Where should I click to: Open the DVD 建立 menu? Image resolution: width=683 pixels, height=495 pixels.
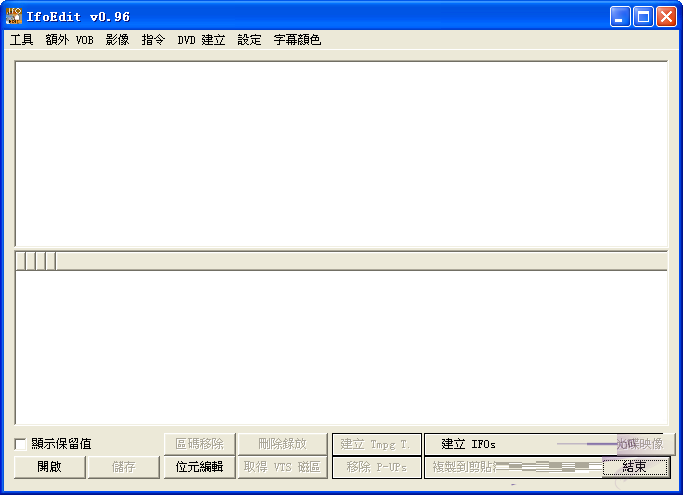(201, 40)
